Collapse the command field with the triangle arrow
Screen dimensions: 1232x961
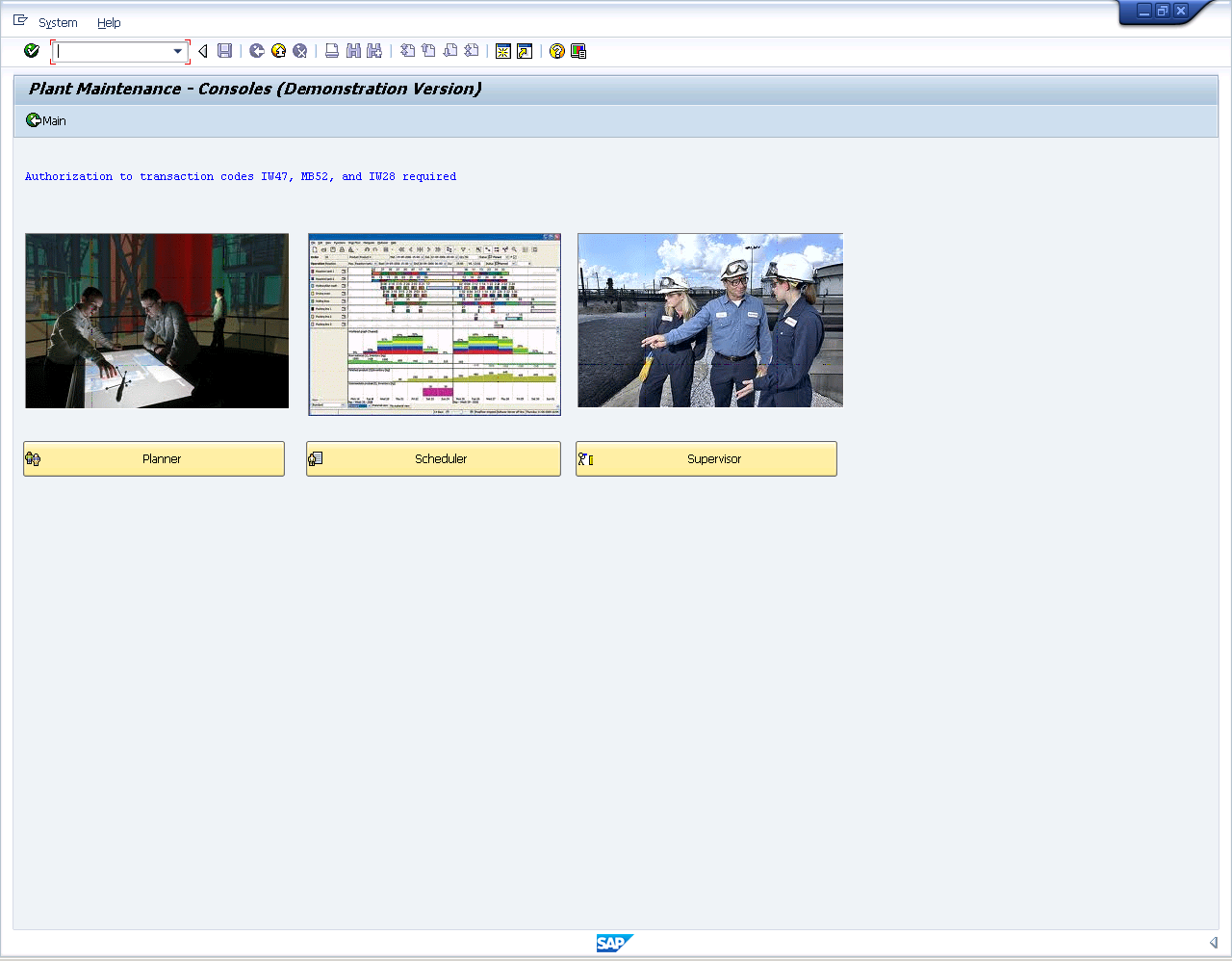click(203, 51)
